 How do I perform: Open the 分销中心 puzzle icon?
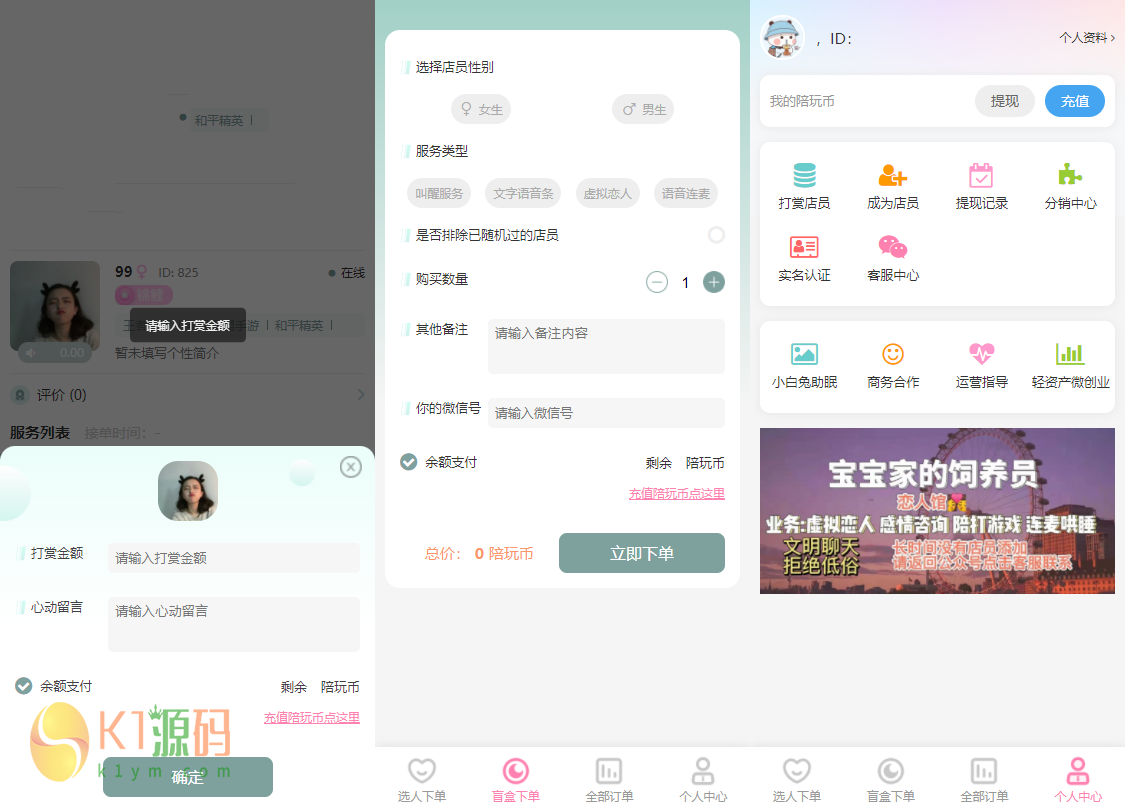click(x=1070, y=175)
